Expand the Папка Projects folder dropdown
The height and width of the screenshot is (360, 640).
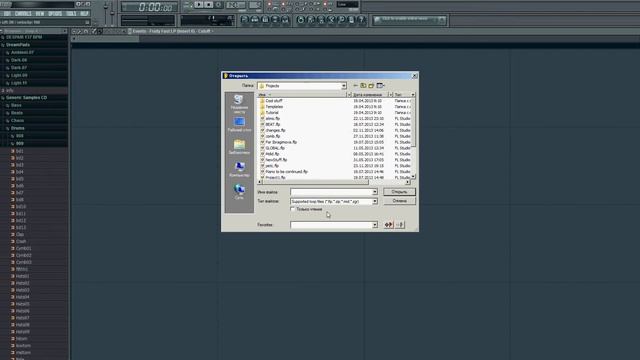(x=344, y=86)
